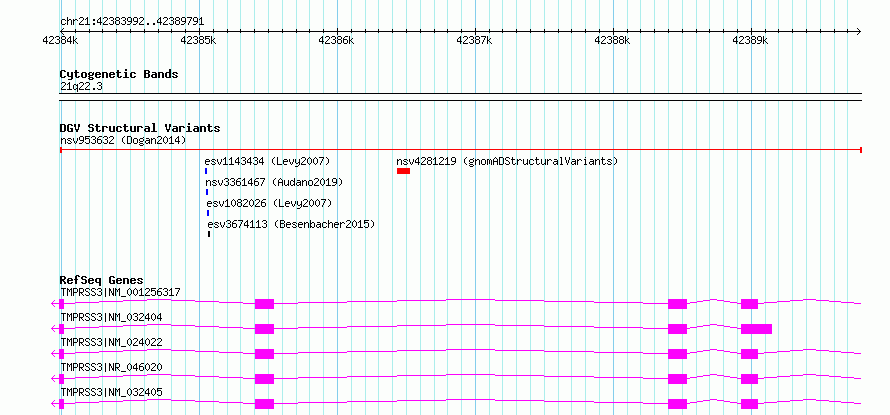
Task: Click NM_032404 exon near 42388.5k
Action: [x=677, y=329]
